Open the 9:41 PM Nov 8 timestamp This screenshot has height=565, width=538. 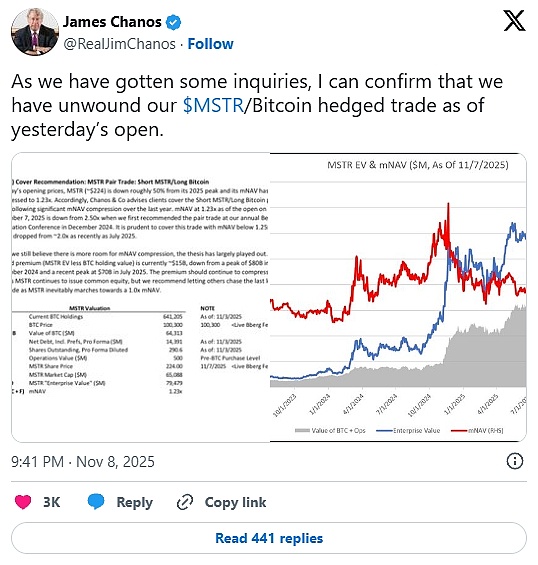(x=83, y=462)
